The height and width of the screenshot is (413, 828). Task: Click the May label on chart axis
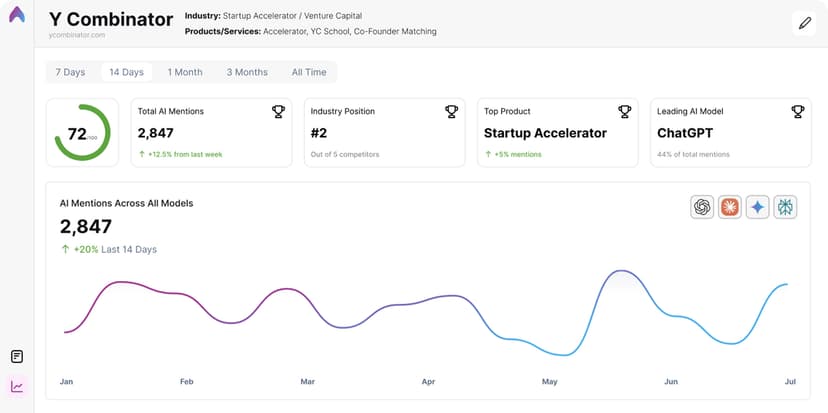point(550,381)
